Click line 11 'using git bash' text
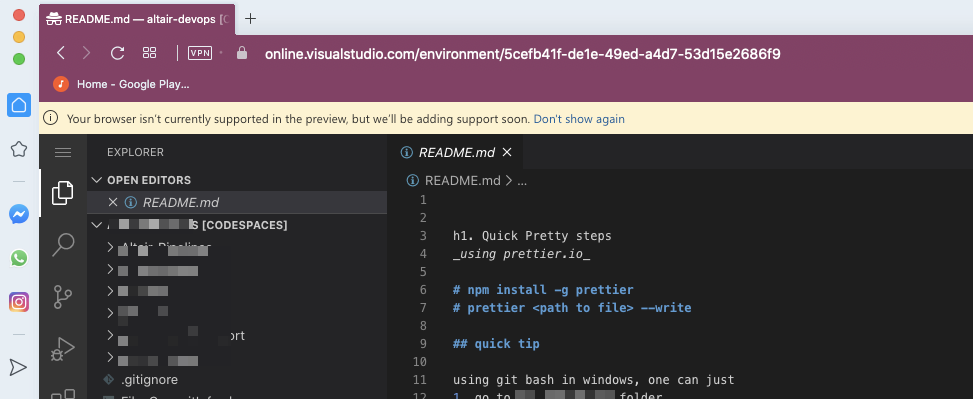The width and height of the screenshot is (973, 399). pos(593,380)
